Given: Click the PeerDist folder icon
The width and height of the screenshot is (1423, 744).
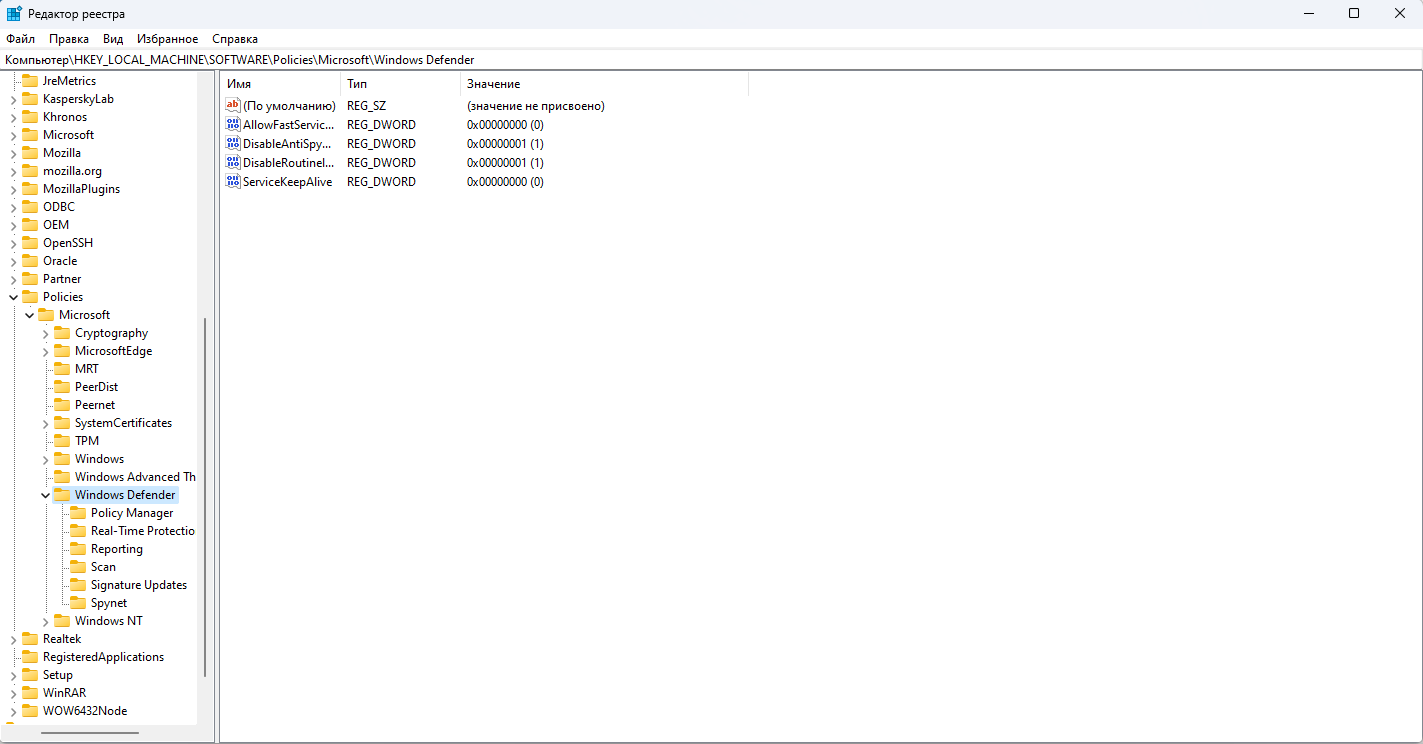Looking at the screenshot, I should [61, 386].
